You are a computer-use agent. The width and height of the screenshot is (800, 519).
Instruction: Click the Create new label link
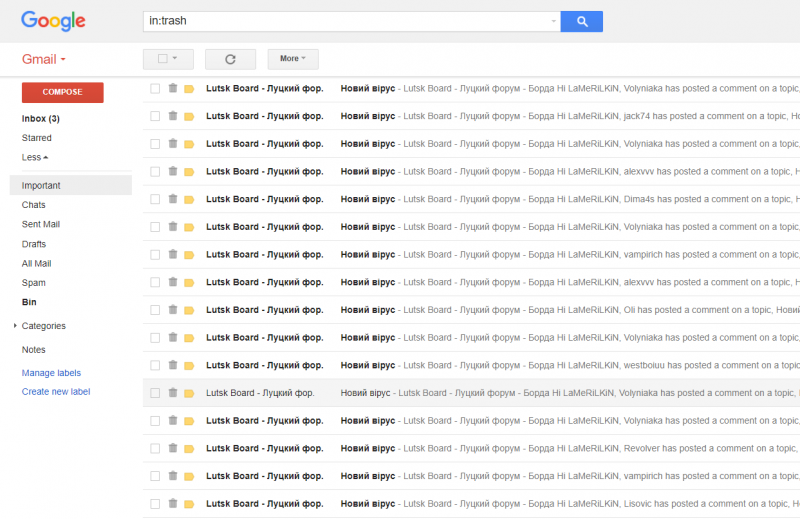coord(56,392)
